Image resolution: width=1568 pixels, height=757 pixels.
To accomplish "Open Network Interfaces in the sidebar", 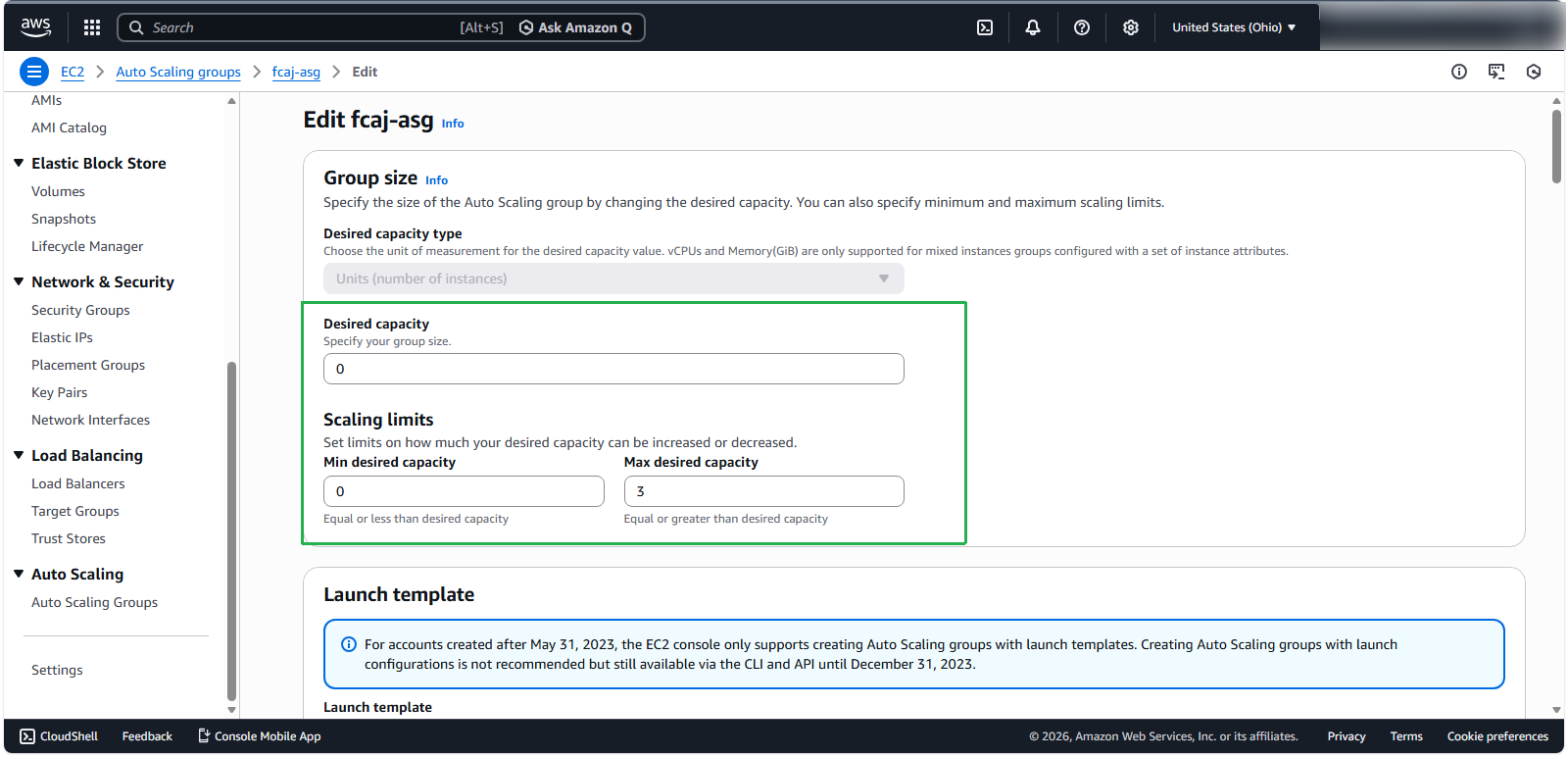I will click(x=90, y=420).
